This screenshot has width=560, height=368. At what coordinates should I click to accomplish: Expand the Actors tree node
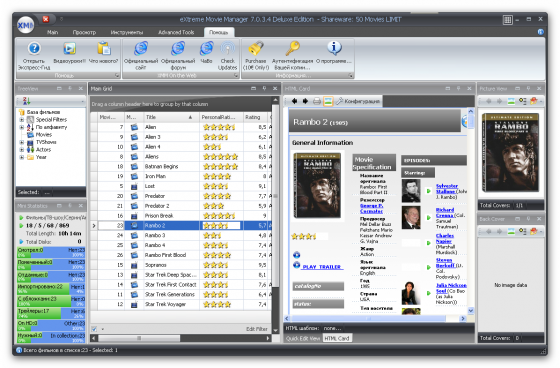coord(22,150)
